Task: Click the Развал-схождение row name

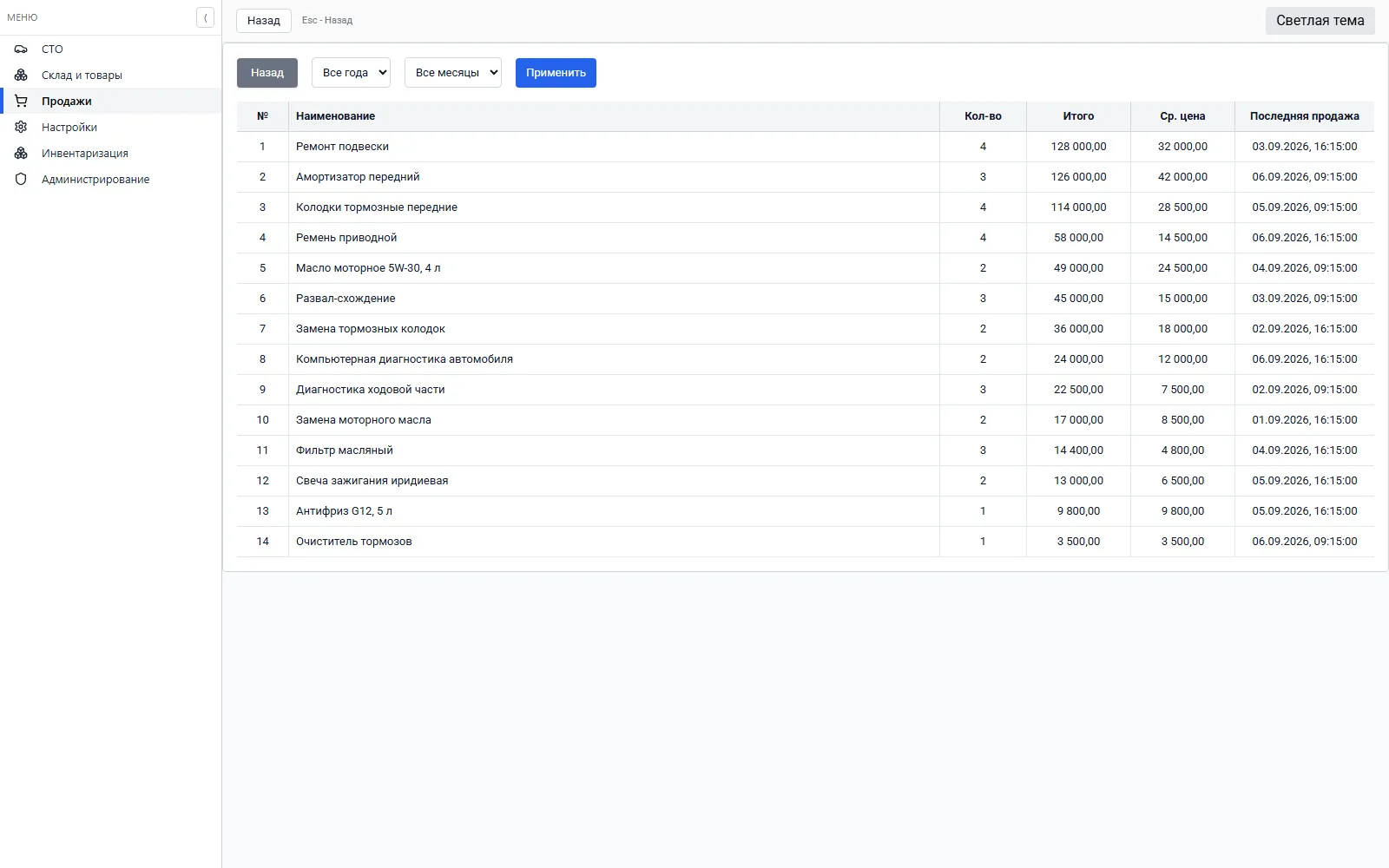Action: 346,299
